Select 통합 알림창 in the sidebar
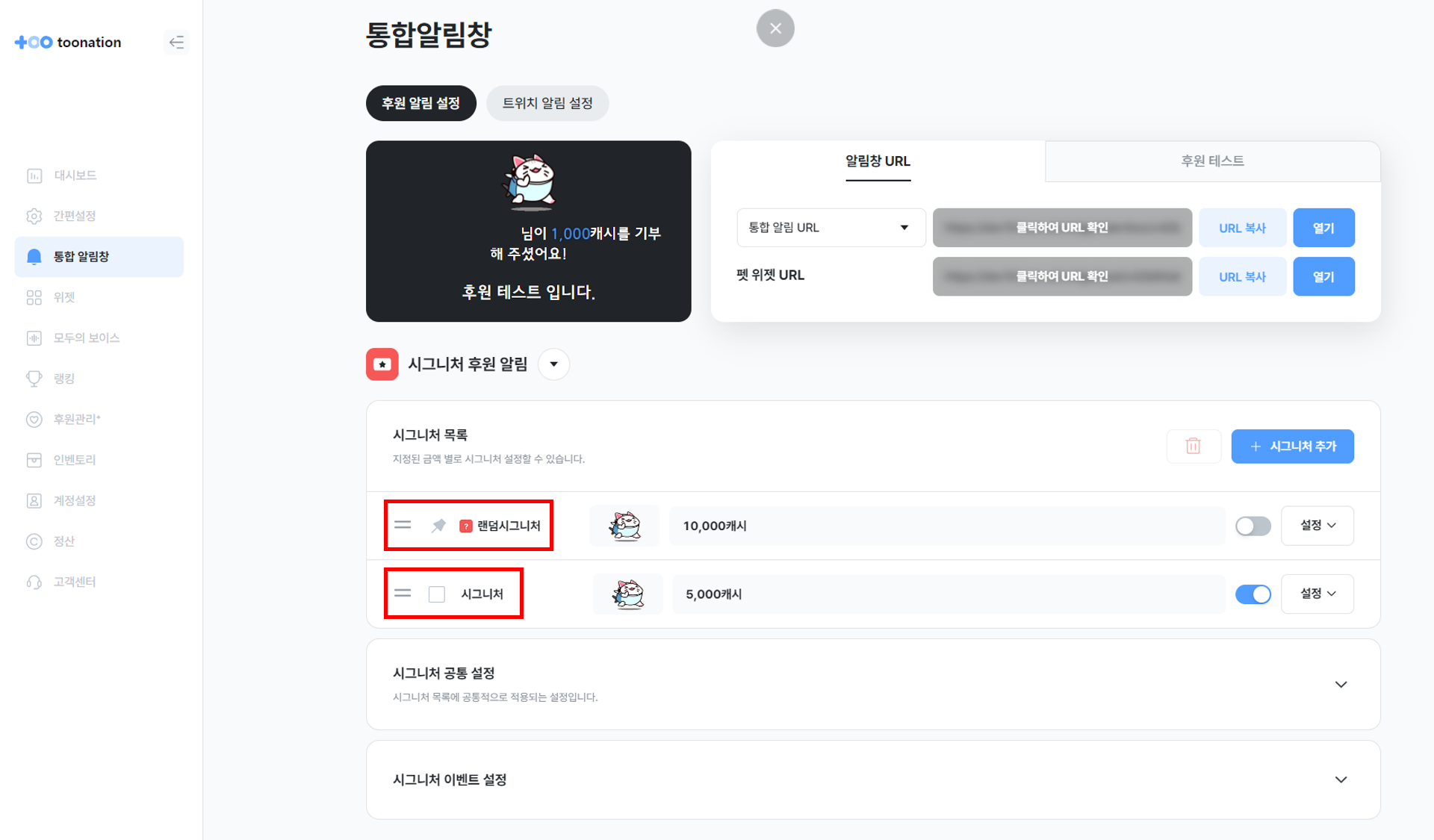This screenshot has height=840, width=1434. click(x=99, y=257)
